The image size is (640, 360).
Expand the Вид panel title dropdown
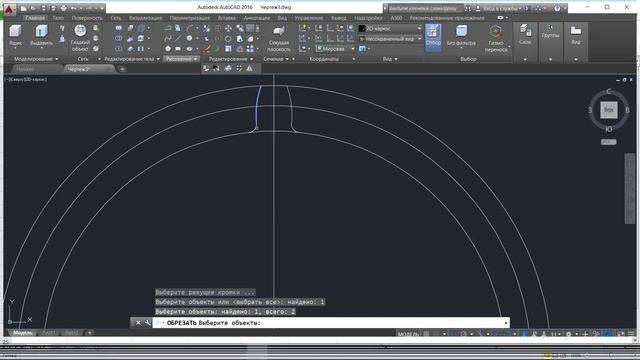point(390,59)
